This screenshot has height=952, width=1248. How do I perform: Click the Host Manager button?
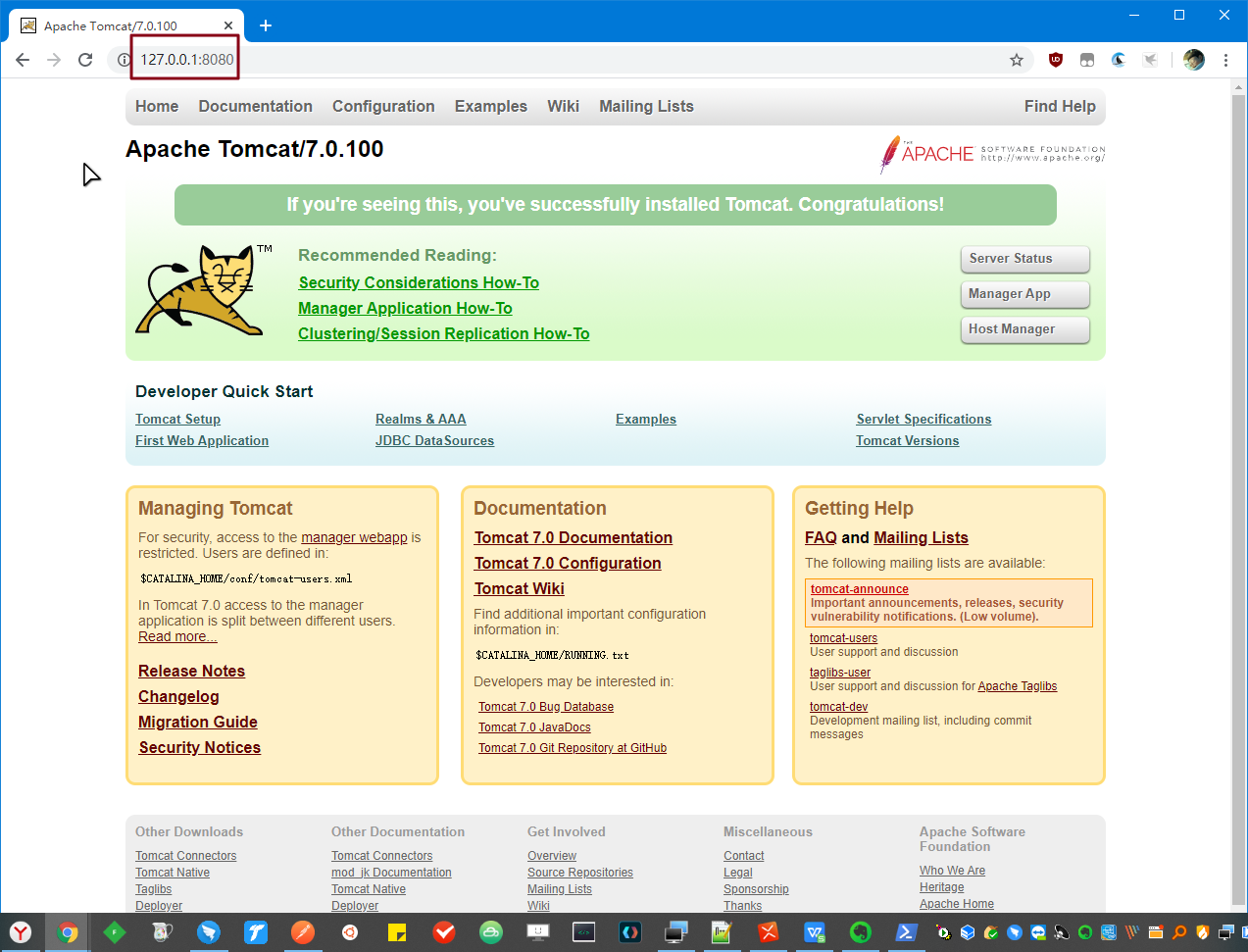(x=1025, y=329)
